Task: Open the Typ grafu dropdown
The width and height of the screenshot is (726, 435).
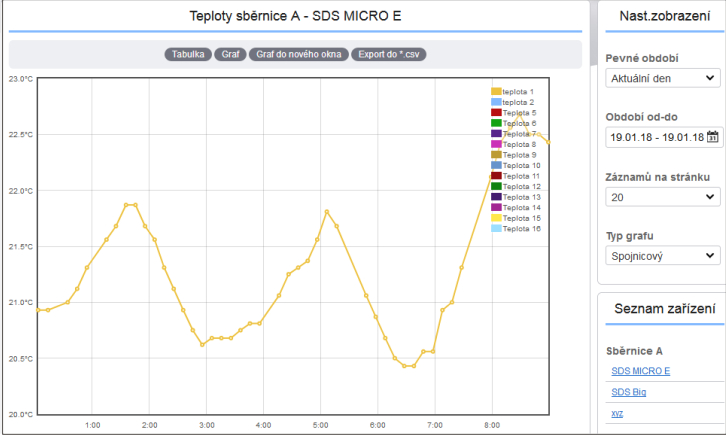Action: (x=662, y=256)
